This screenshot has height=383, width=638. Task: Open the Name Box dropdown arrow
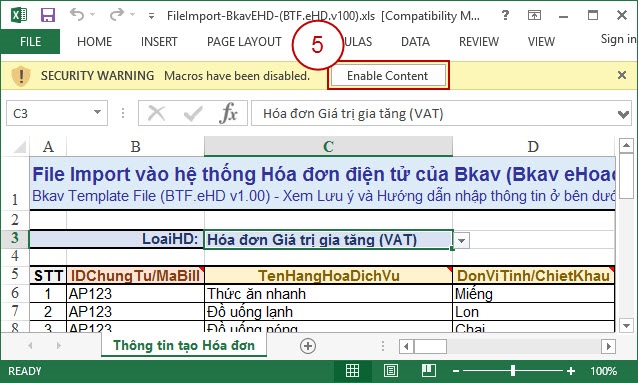pos(97,112)
